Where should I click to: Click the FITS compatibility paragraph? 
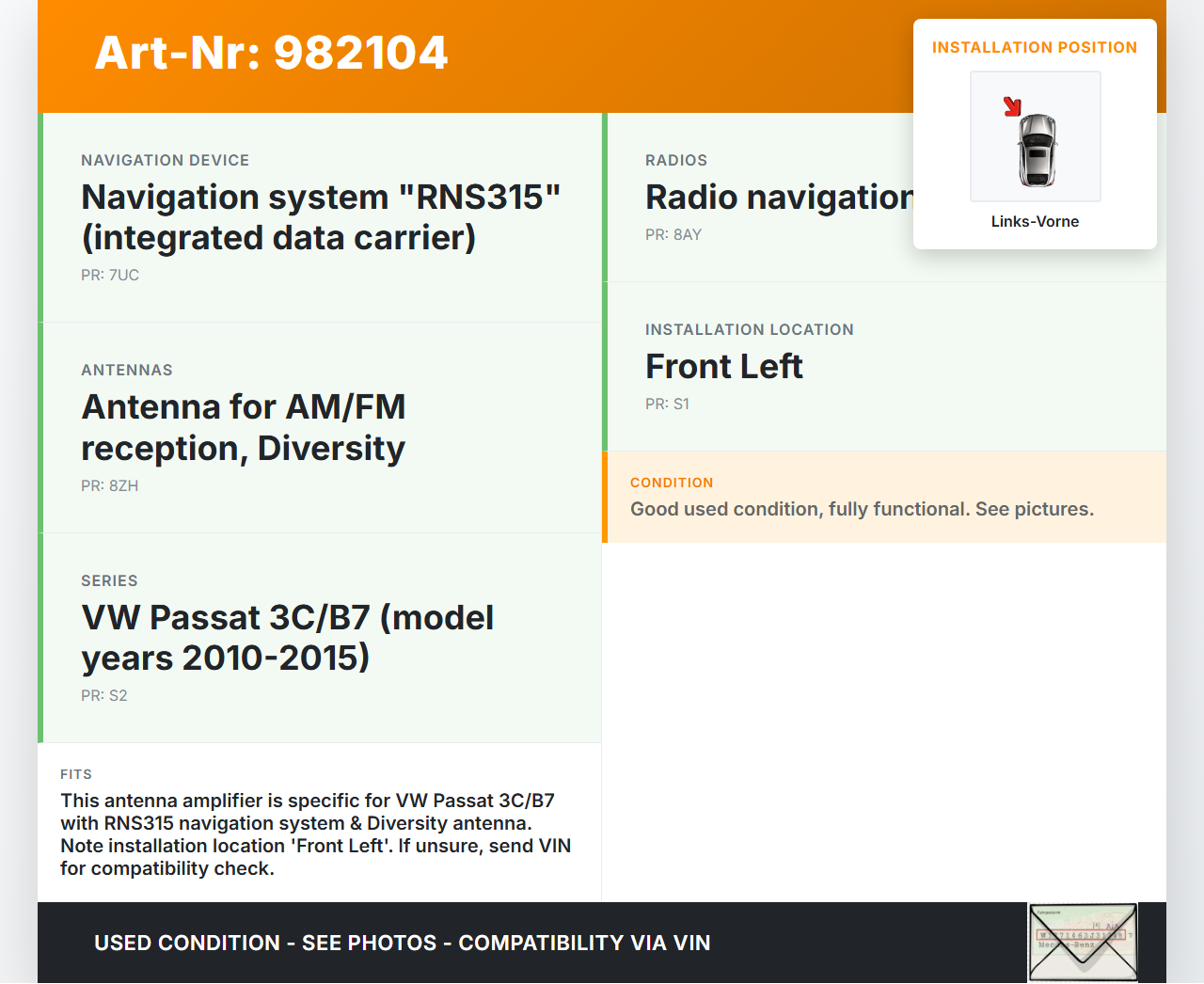click(315, 834)
